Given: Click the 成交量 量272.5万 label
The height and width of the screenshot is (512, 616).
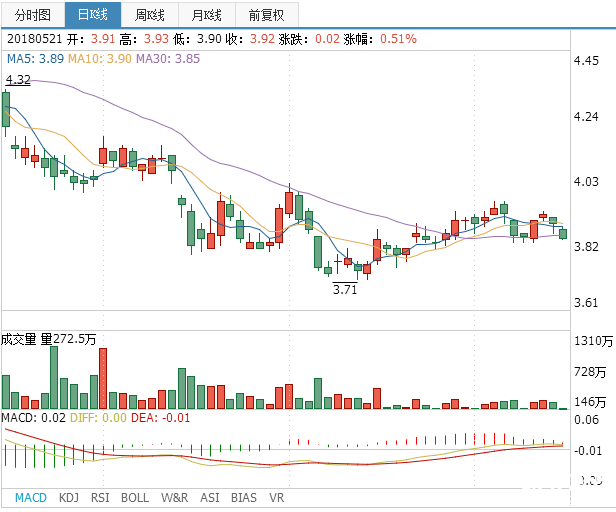Looking at the screenshot, I should (48, 339).
